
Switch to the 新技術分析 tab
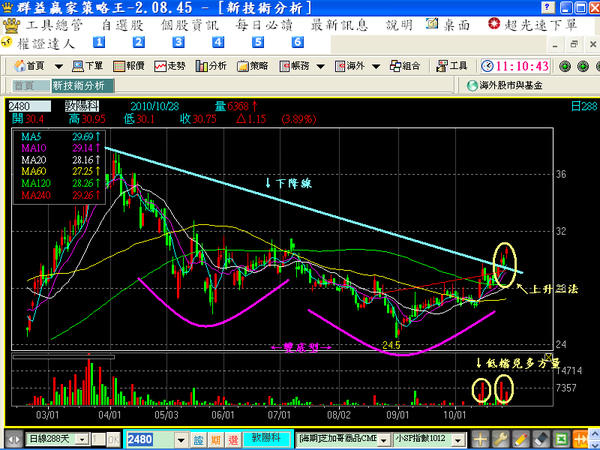point(83,86)
